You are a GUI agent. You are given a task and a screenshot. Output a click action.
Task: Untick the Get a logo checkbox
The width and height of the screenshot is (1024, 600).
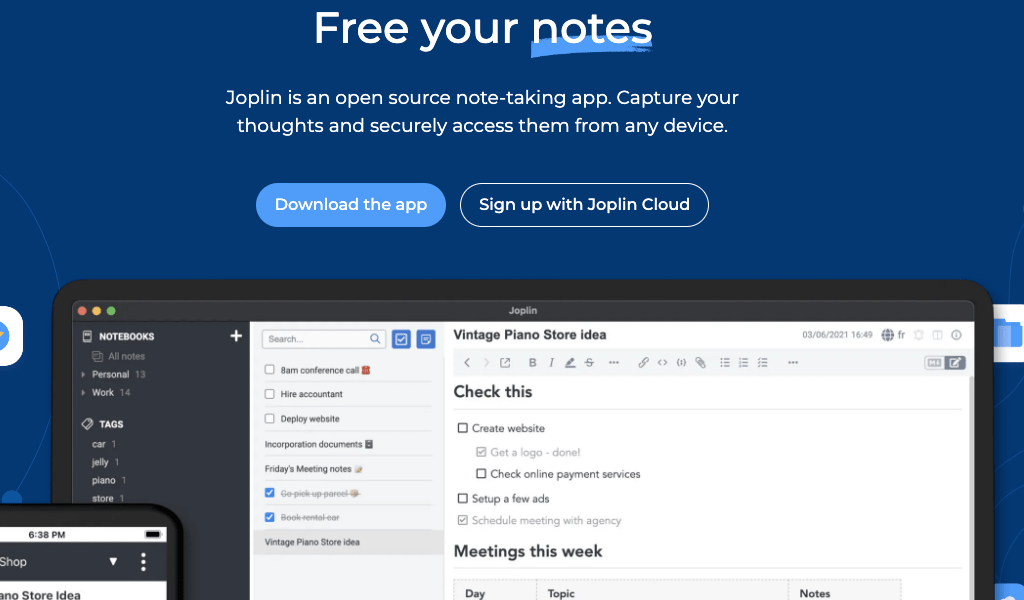tap(481, 452)
